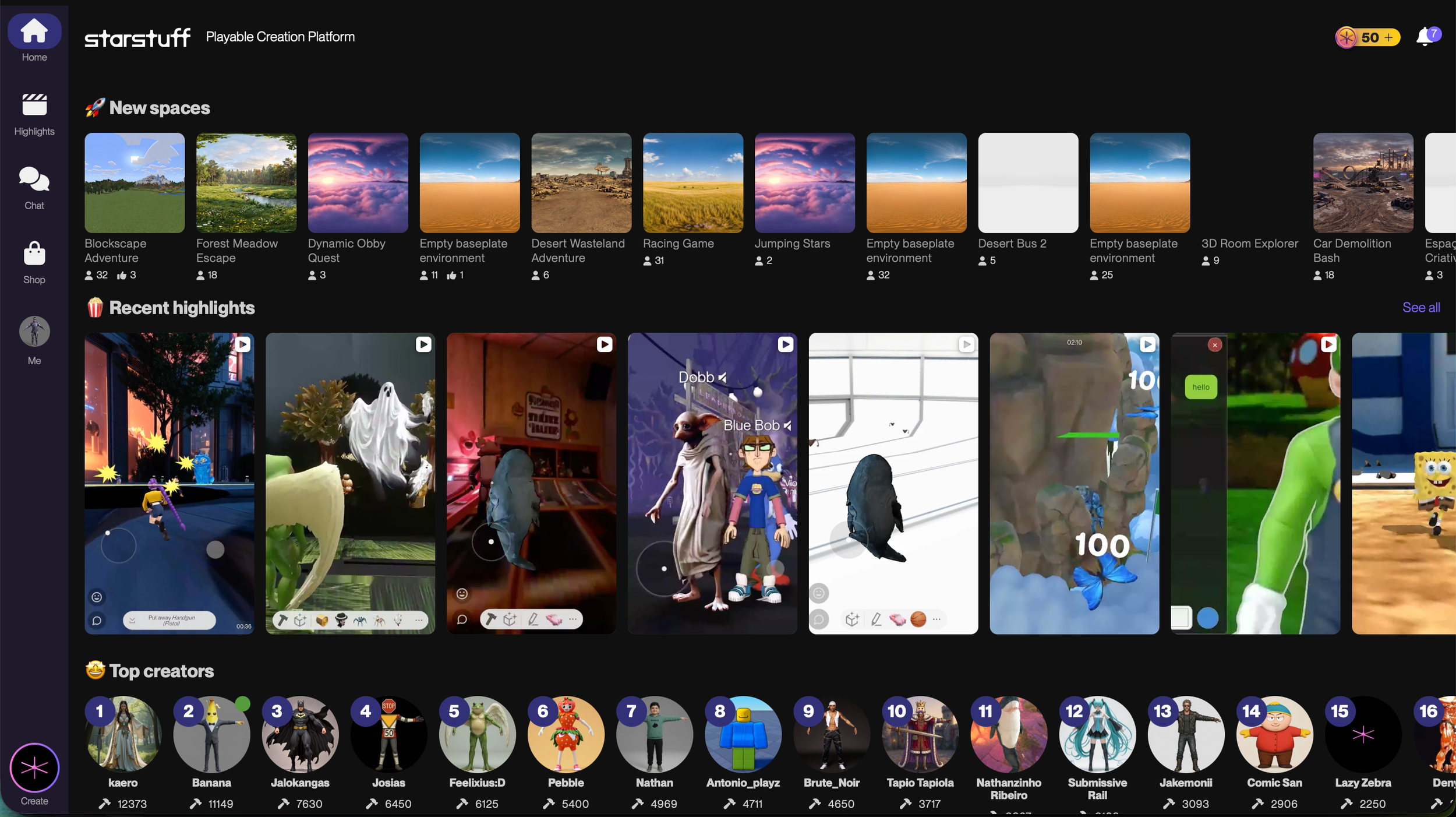Click kaero's 12373 build score
The height and width of the screenshot is (817, 1456).
pos(123,804)
